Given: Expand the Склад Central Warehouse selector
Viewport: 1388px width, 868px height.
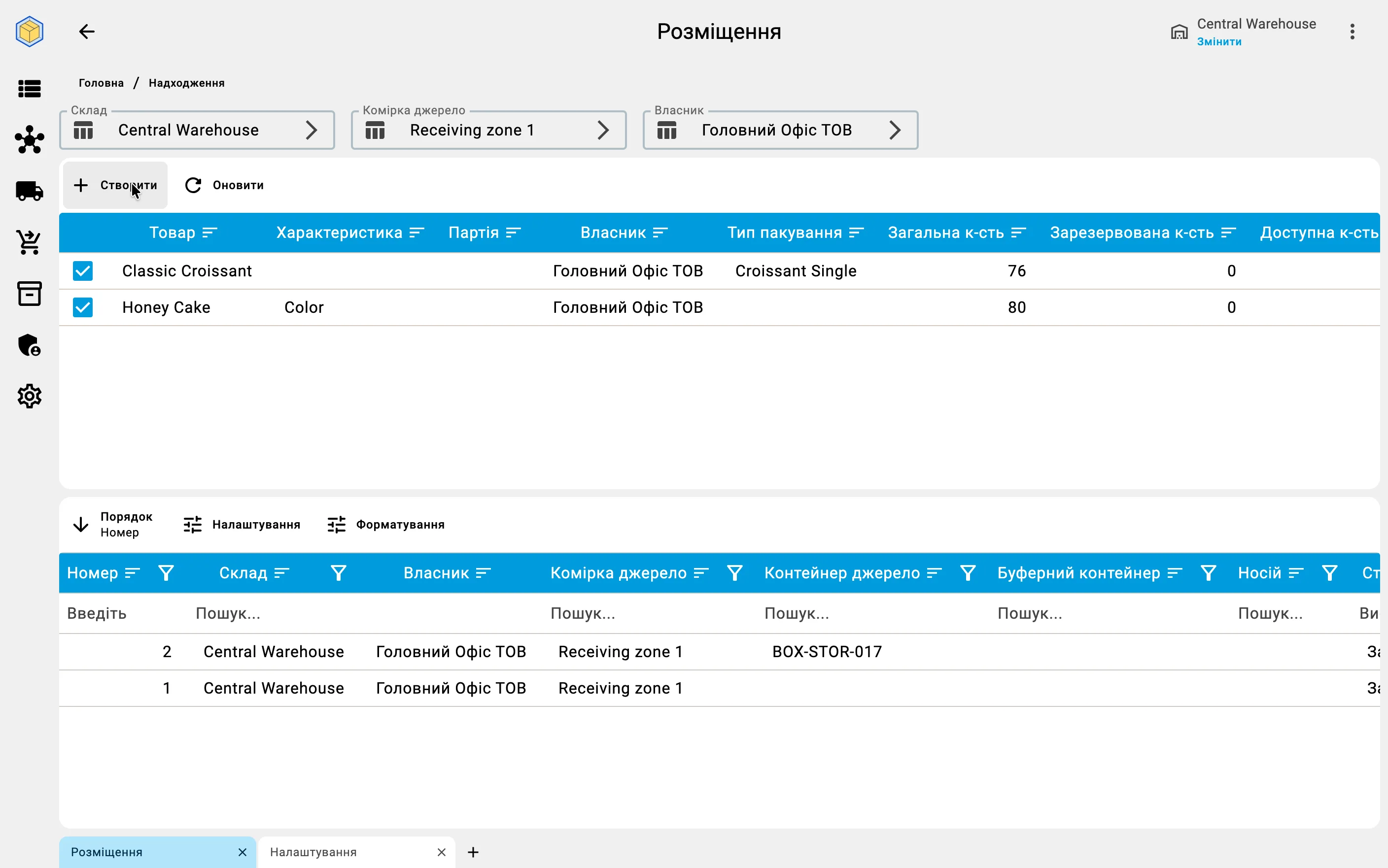Looking at the screenshot, I should point(197,131).
